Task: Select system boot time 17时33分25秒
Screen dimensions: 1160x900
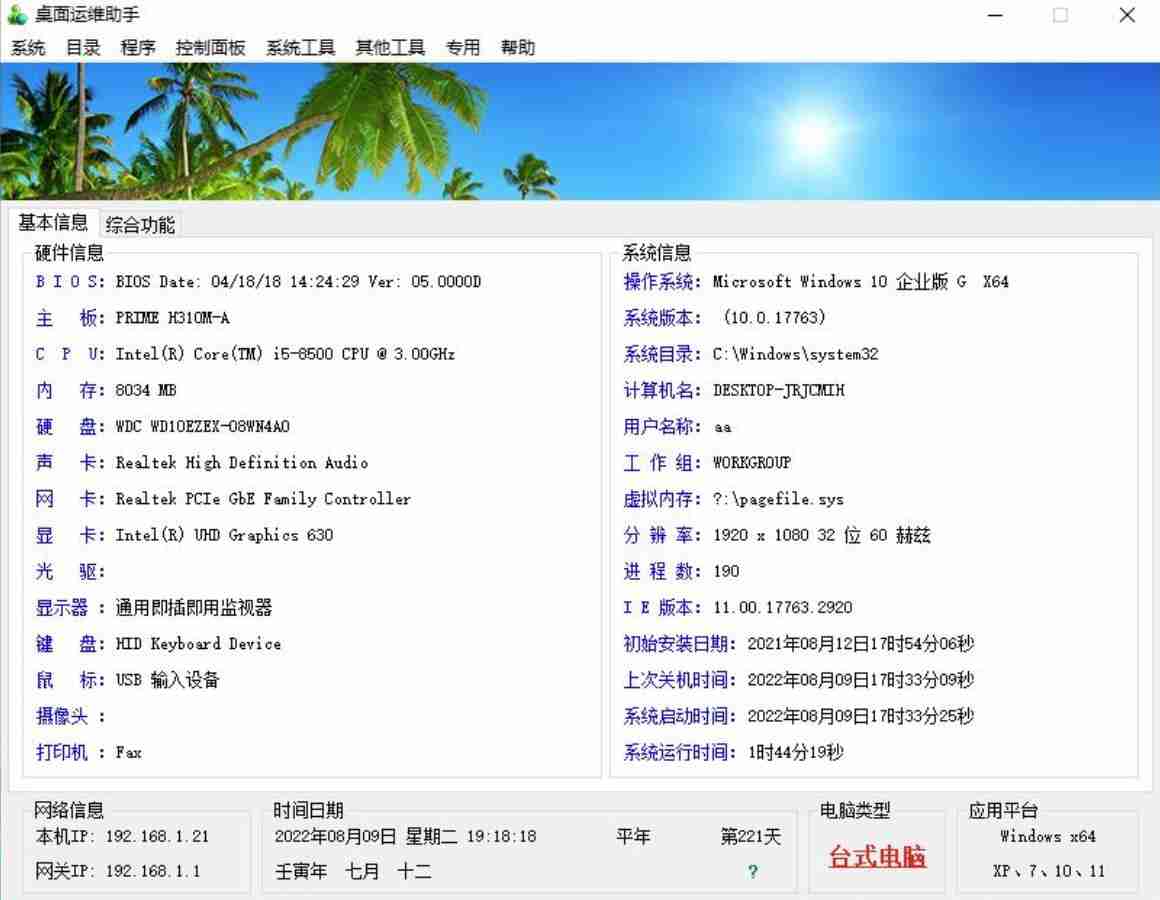Action: 860,717
